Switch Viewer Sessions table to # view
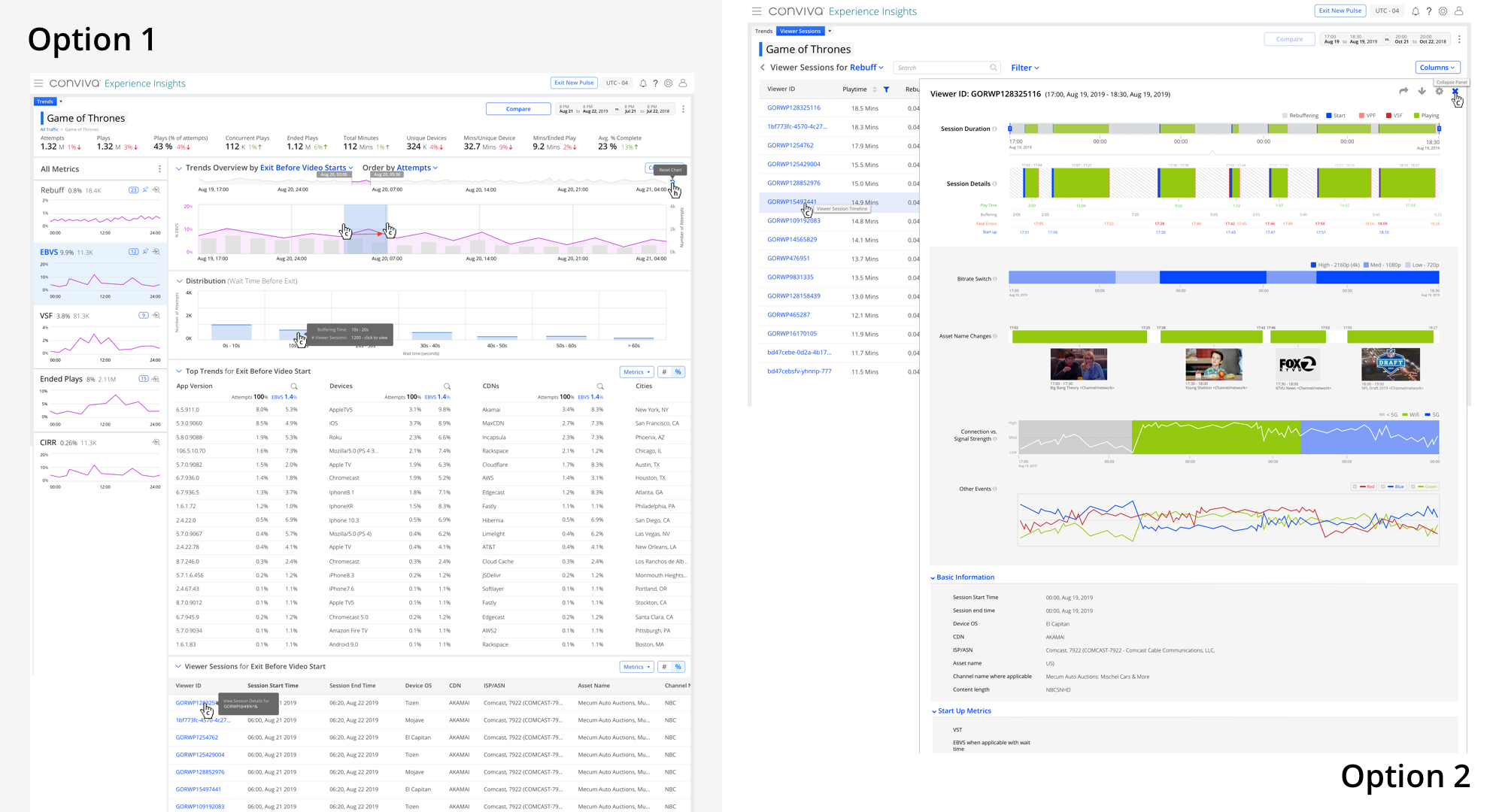The height and width of the screenshot is (812, 1499). (664, 667)
